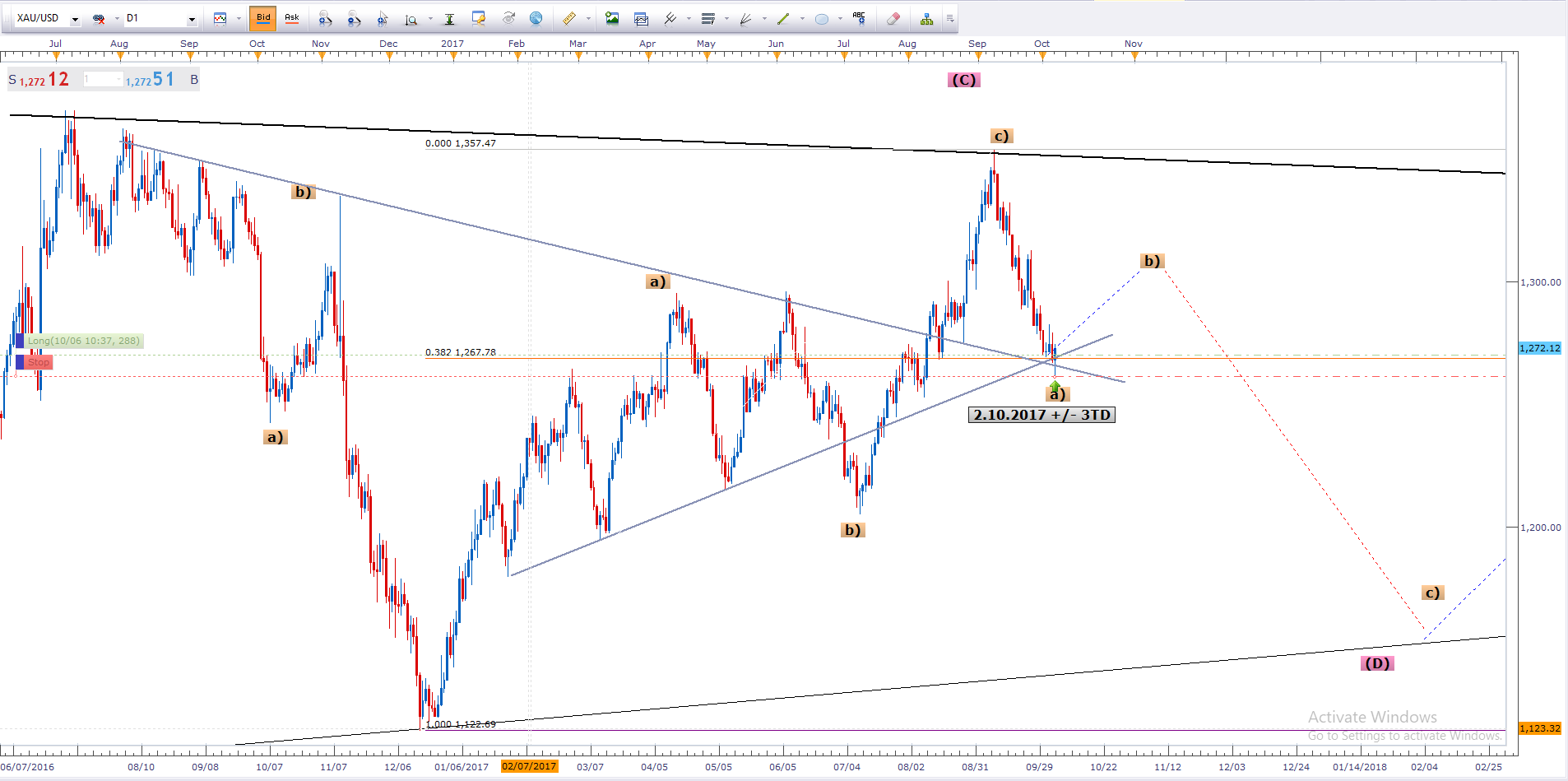The image size is (1568, 781).
Task: Select the eraser tool in toolbar
Action: click(893, 18)
